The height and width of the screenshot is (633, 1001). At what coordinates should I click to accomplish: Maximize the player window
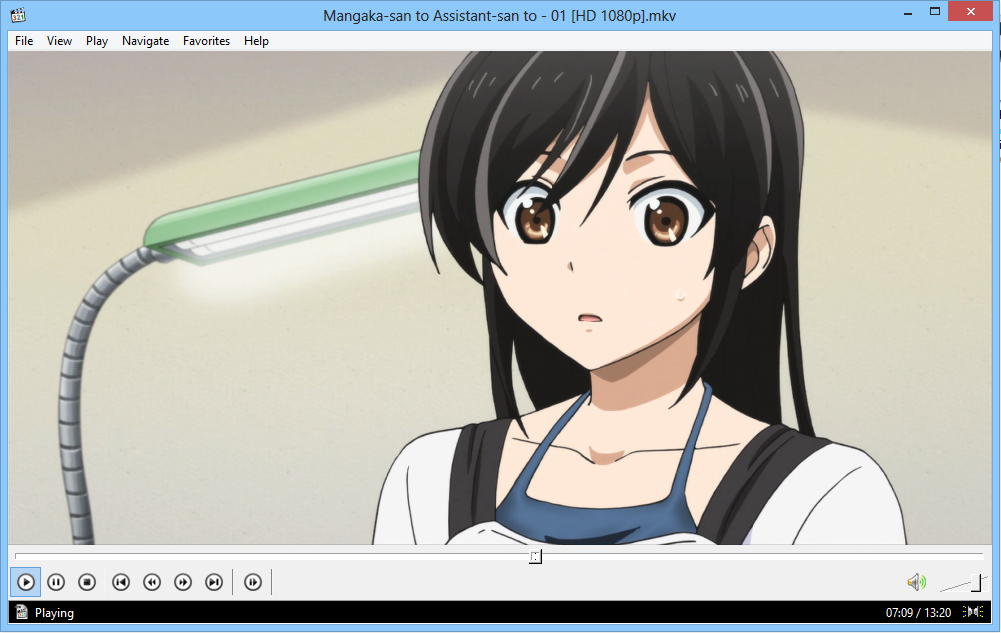(935, 11)
